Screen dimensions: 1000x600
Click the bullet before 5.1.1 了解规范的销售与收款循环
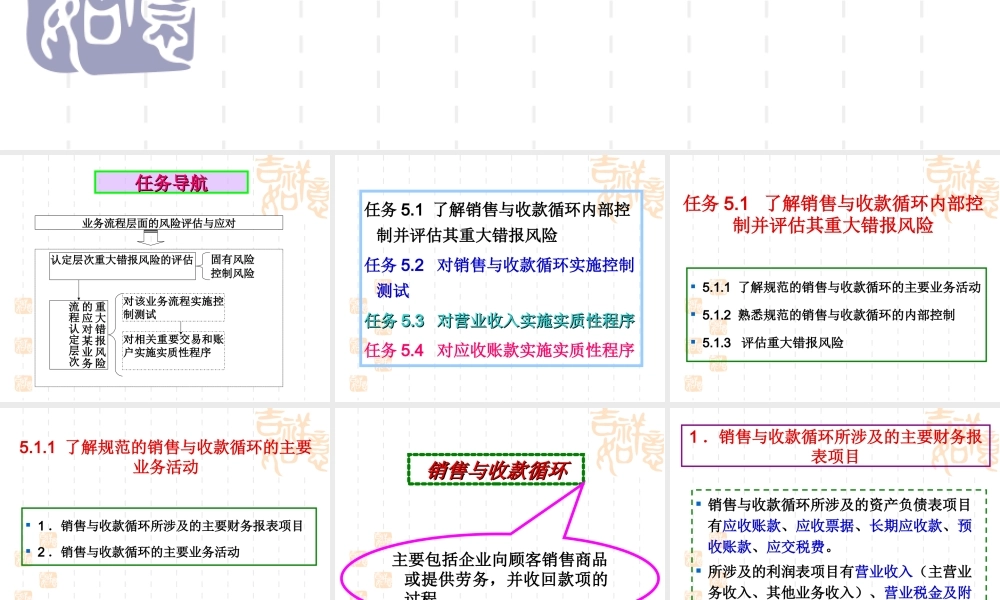tap(691, 284)
